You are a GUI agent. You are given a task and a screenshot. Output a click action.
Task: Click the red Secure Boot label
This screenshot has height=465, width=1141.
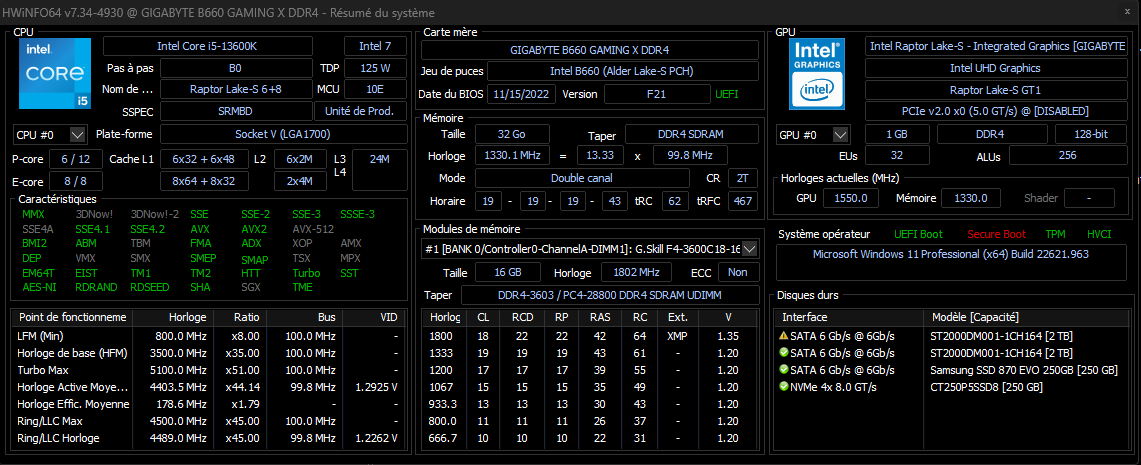(x=996, y=234)
